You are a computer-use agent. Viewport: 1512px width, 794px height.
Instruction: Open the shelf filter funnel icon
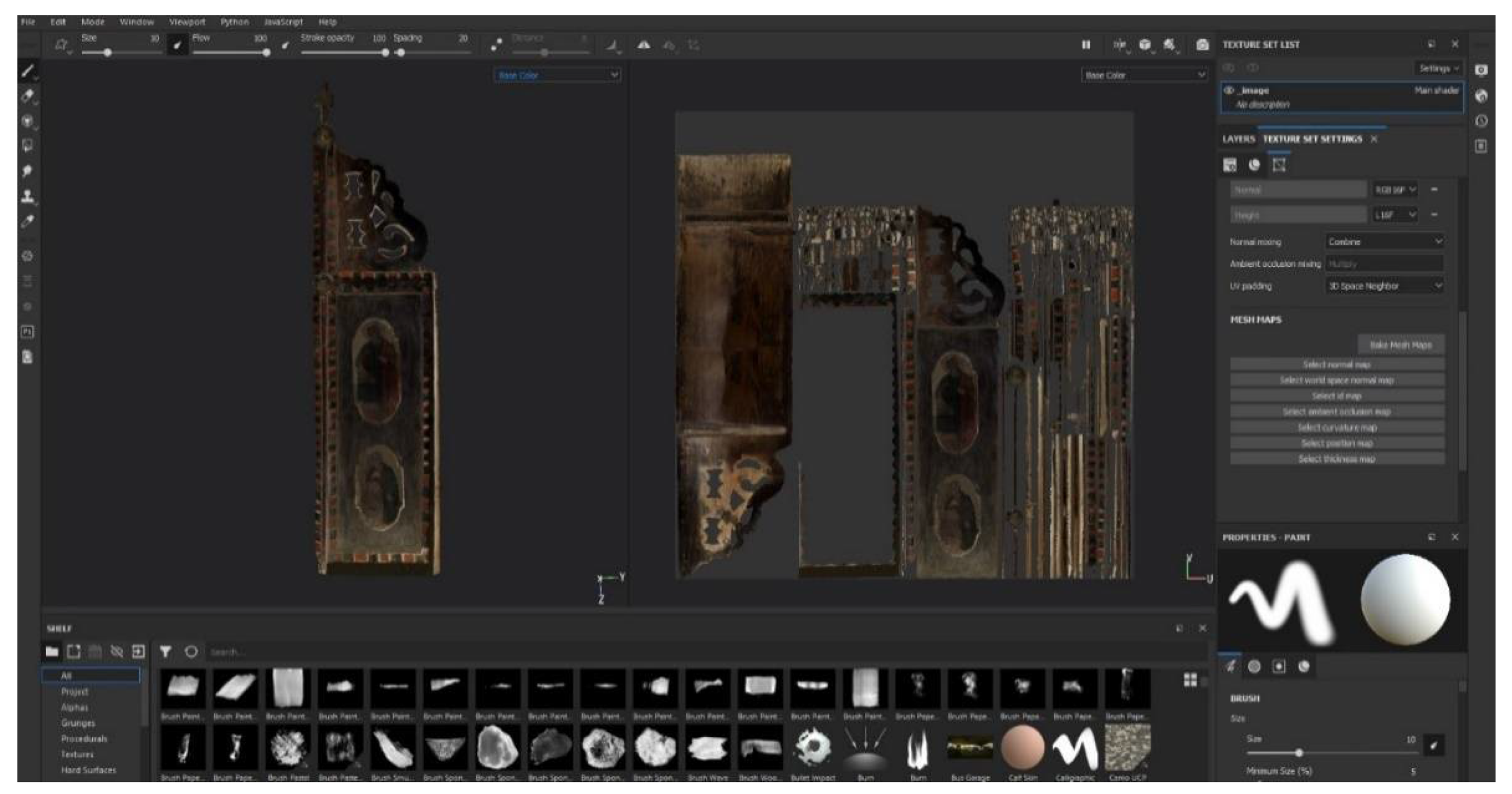pos(166,652)
